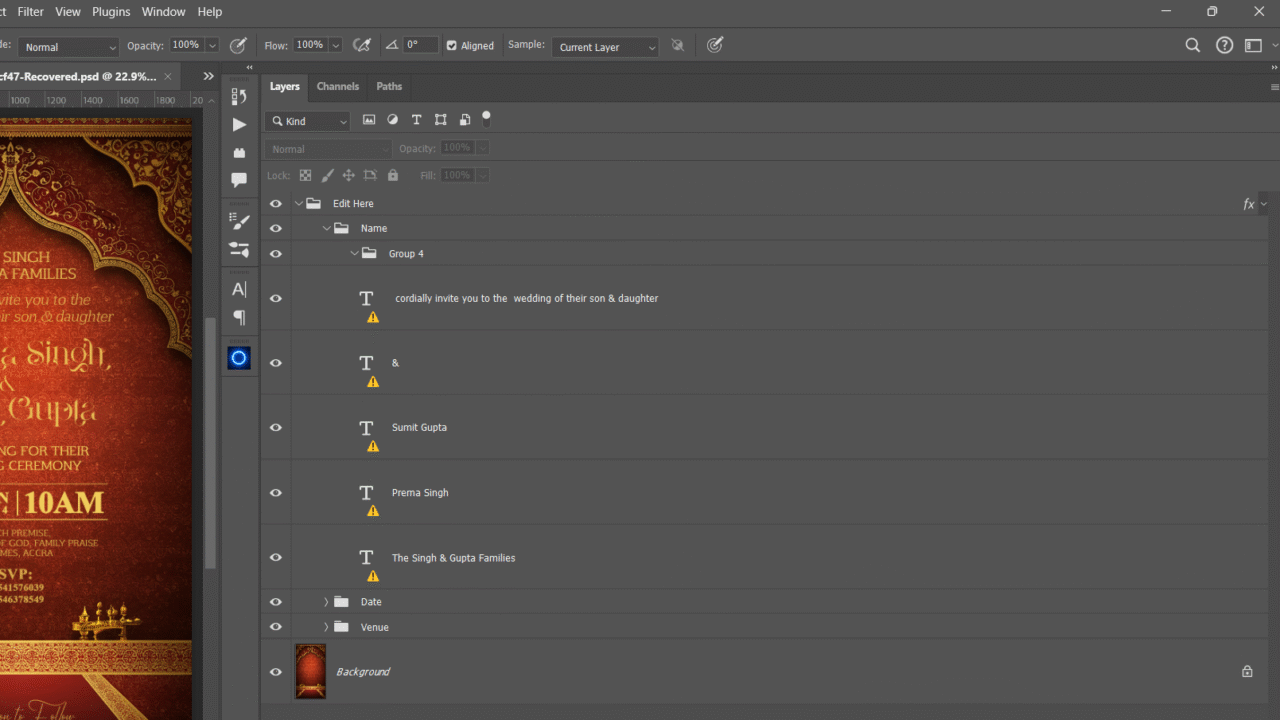This screenshot has height=720, width=1280.
Task: Hide the Sumit Gupta text layer
Action: (x=276, y=428)
